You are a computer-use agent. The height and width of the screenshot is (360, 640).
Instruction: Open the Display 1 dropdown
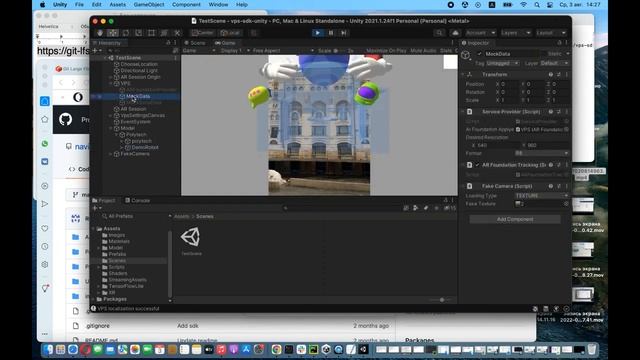(x=234, y=51)
